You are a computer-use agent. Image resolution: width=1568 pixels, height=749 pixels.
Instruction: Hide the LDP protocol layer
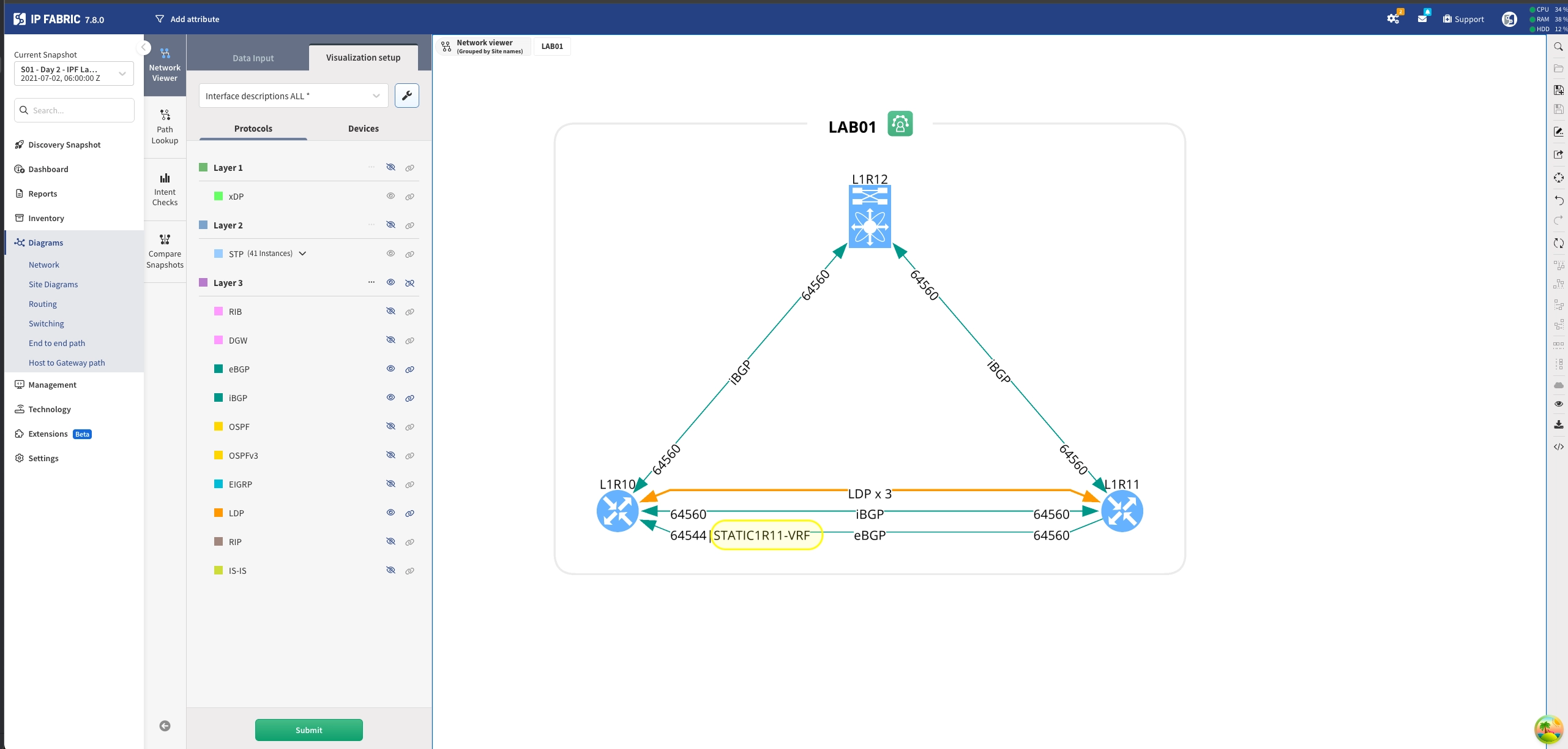point(390,513)
